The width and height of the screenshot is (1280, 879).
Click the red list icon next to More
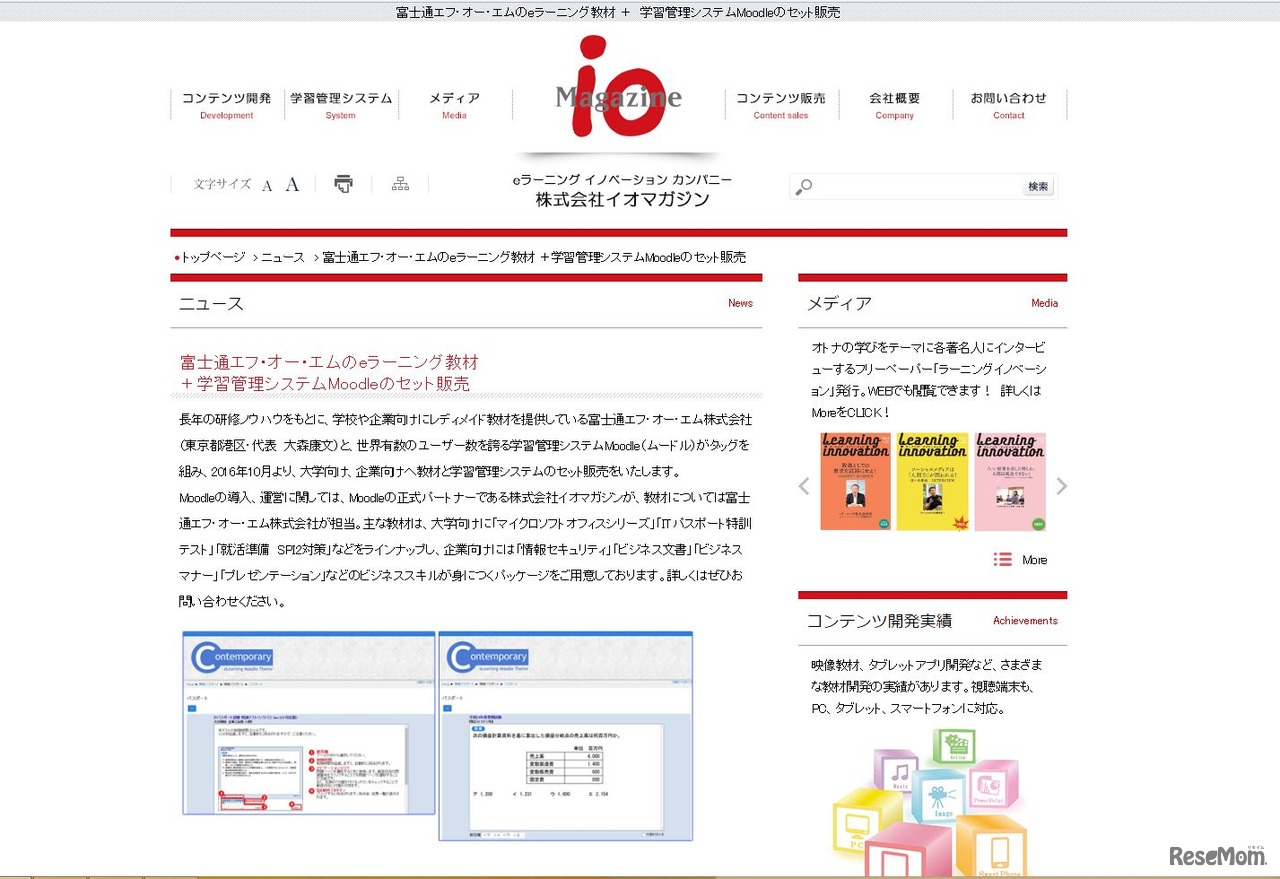(1001, 560)
